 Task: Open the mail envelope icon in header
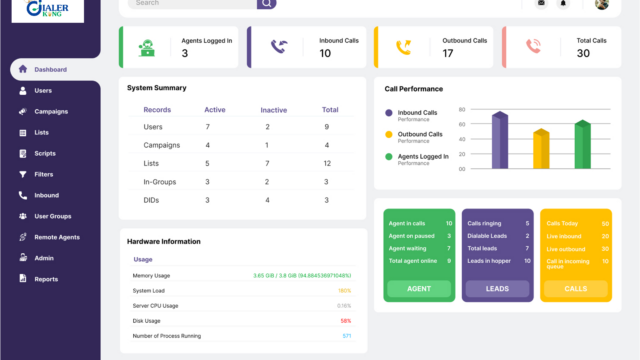click(541, 3)
